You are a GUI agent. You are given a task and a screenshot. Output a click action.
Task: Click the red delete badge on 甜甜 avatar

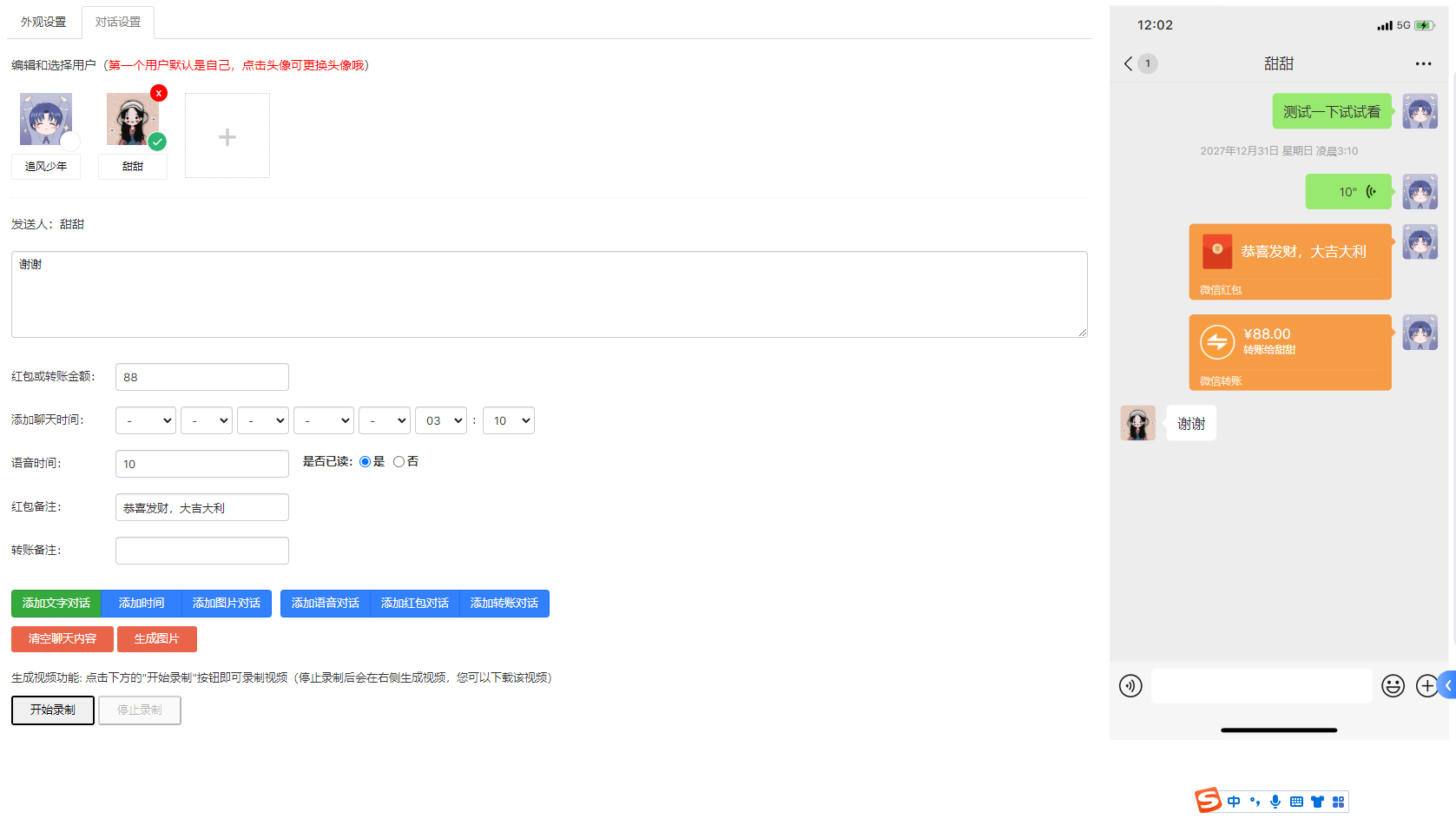click(x=159, y=93)
